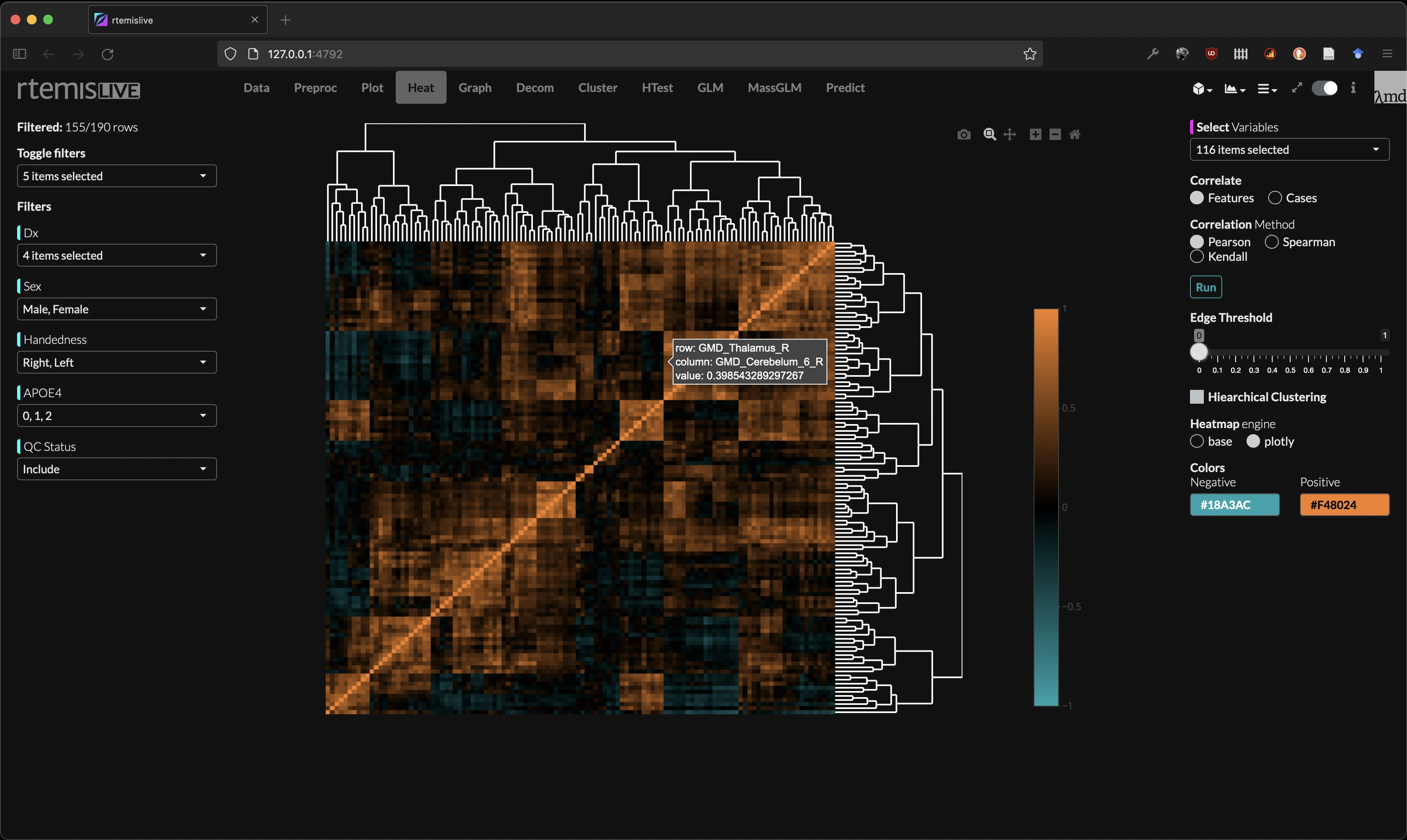Viewport: 1407px width, 840px height.
Task: Toggle the browser sidebar icon
Action: click(19, 54)
